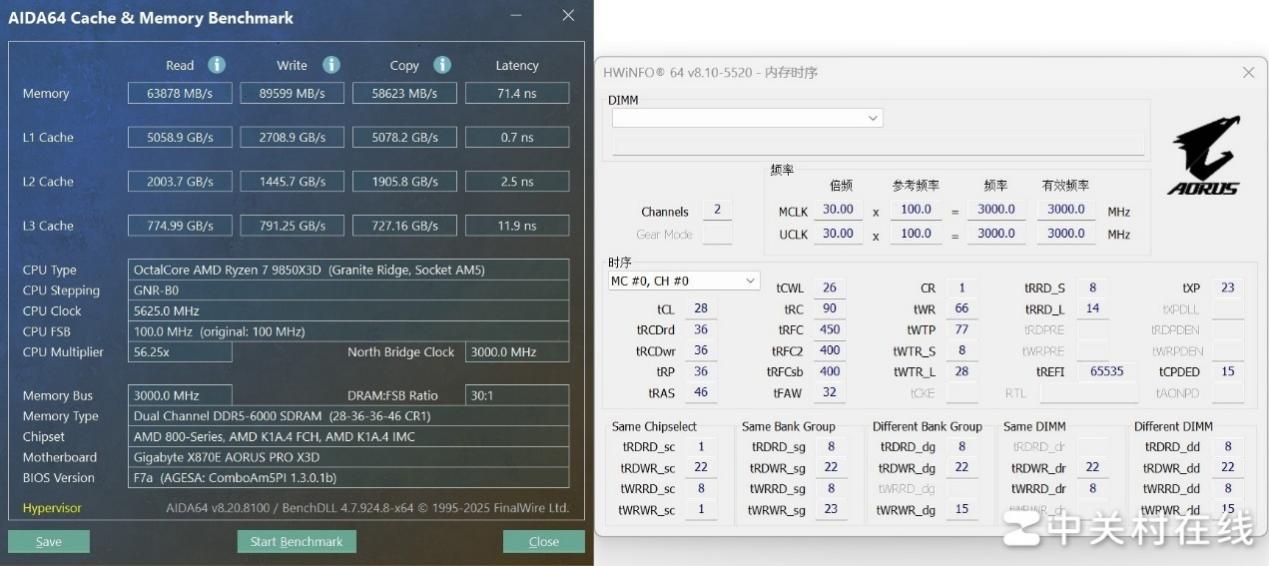
Task: Click the tCPDED value 15
Action: (1228, 372)
